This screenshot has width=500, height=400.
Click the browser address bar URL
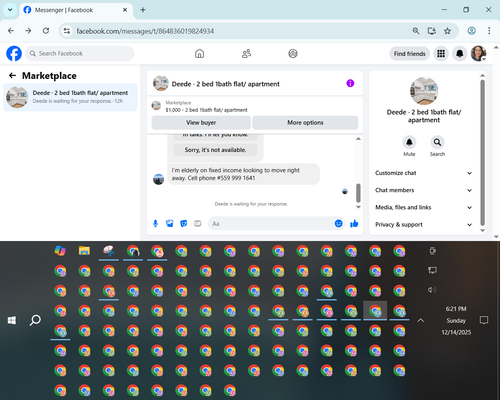(x=145, y=31)
